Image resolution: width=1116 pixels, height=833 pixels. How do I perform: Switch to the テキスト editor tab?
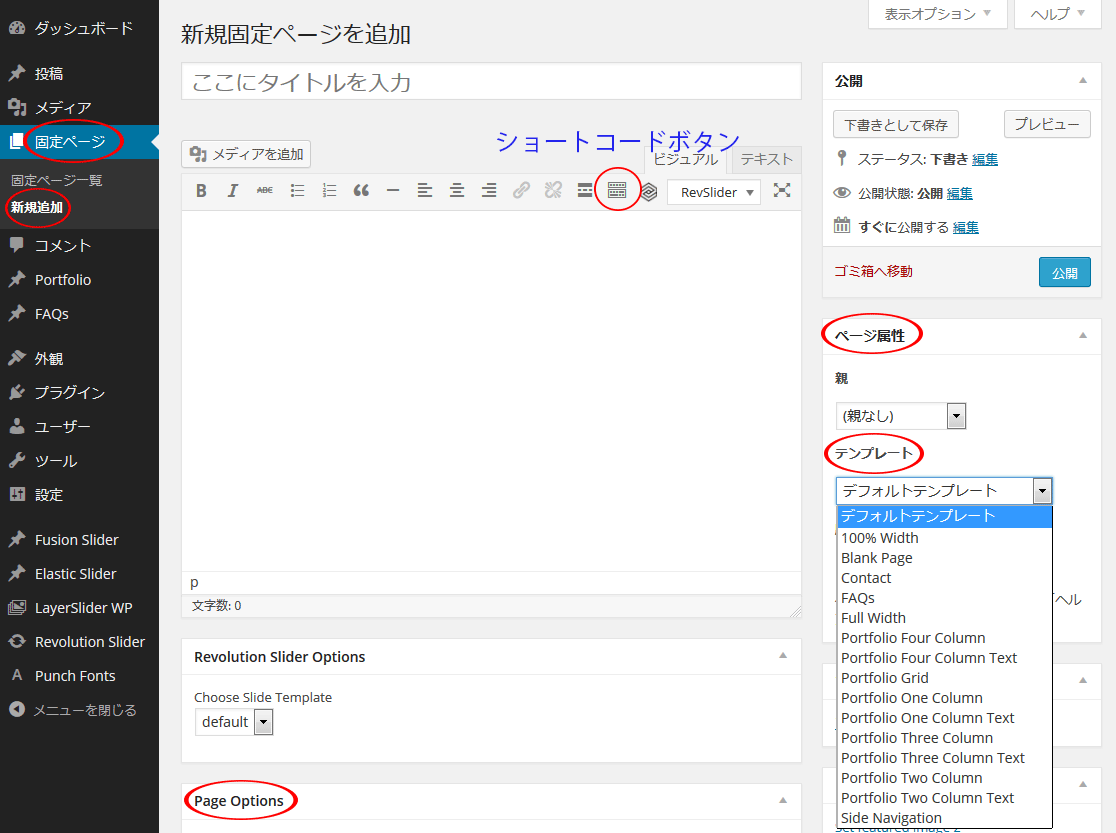pos(766,159)
